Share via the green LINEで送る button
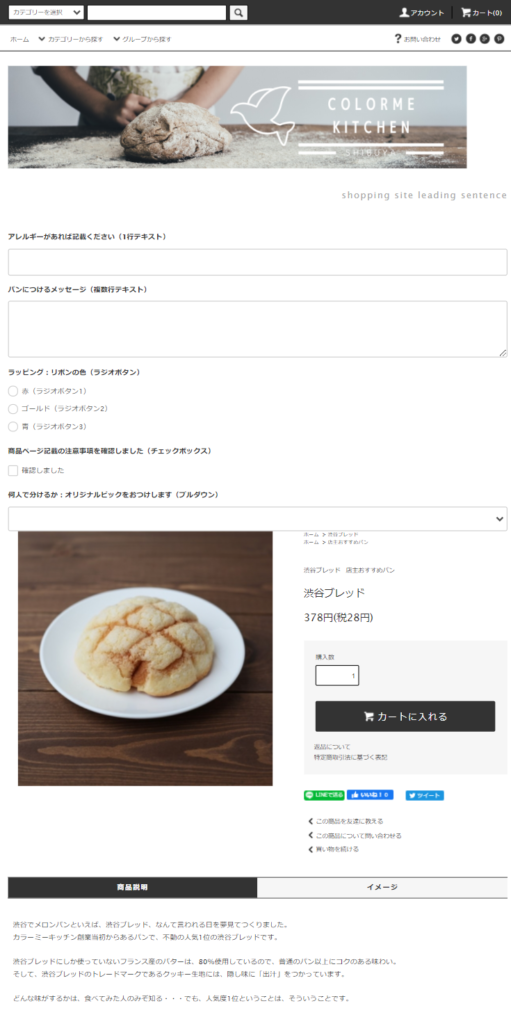511x1024 pixels. click(323, 795)
